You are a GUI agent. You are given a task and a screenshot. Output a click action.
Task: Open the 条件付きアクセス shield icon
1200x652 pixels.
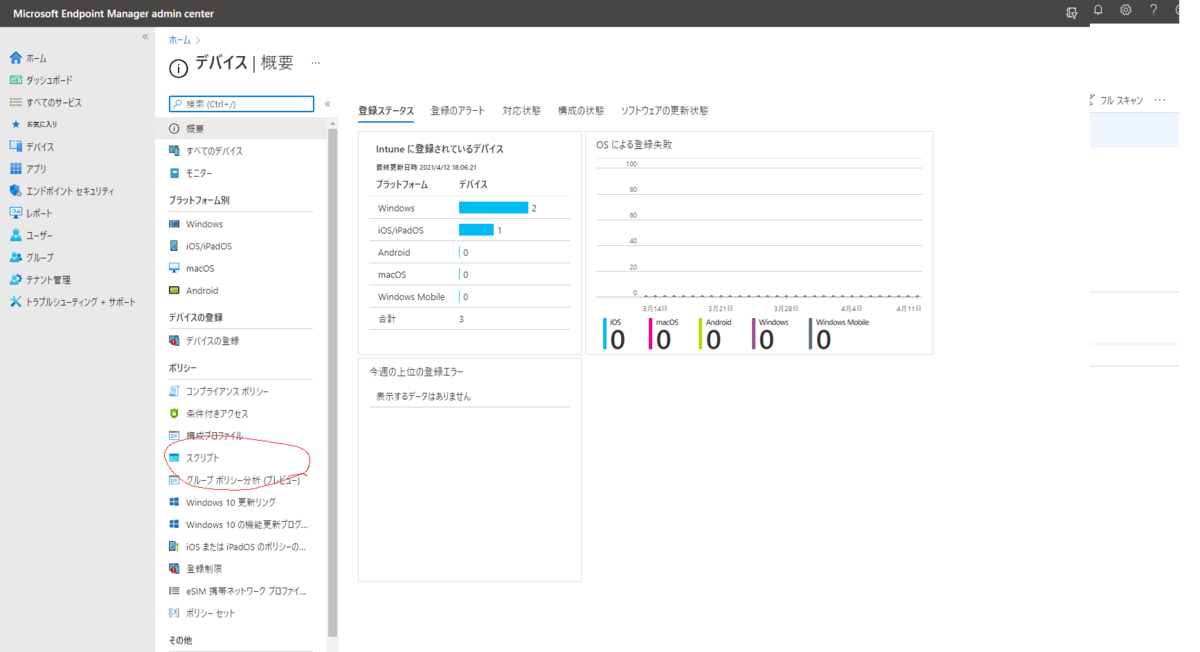pos(174,413)
